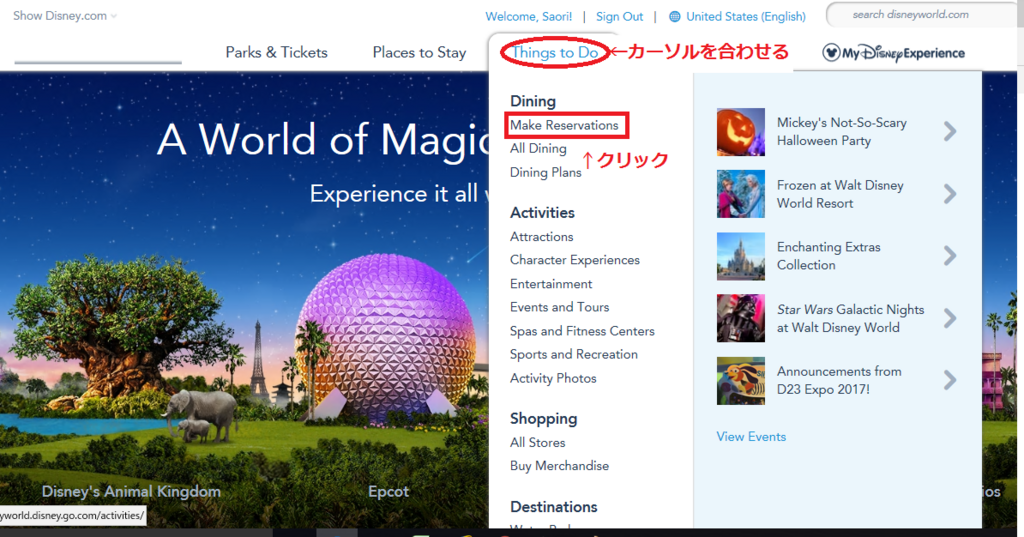Screen dimensions: 1024x537
Task: Select the Things to Do menu tab
Action: 555,52
